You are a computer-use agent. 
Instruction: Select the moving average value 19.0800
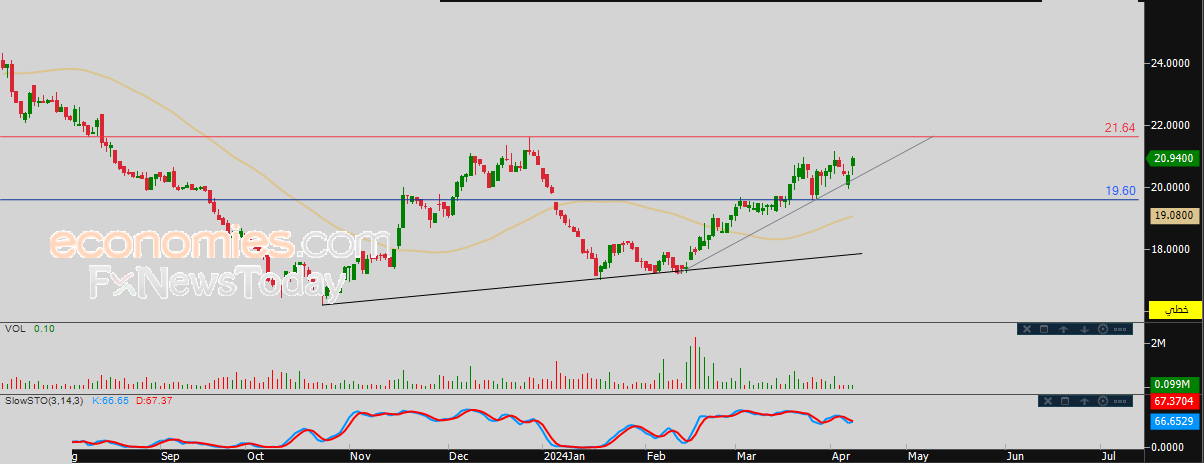point(1175,215)
